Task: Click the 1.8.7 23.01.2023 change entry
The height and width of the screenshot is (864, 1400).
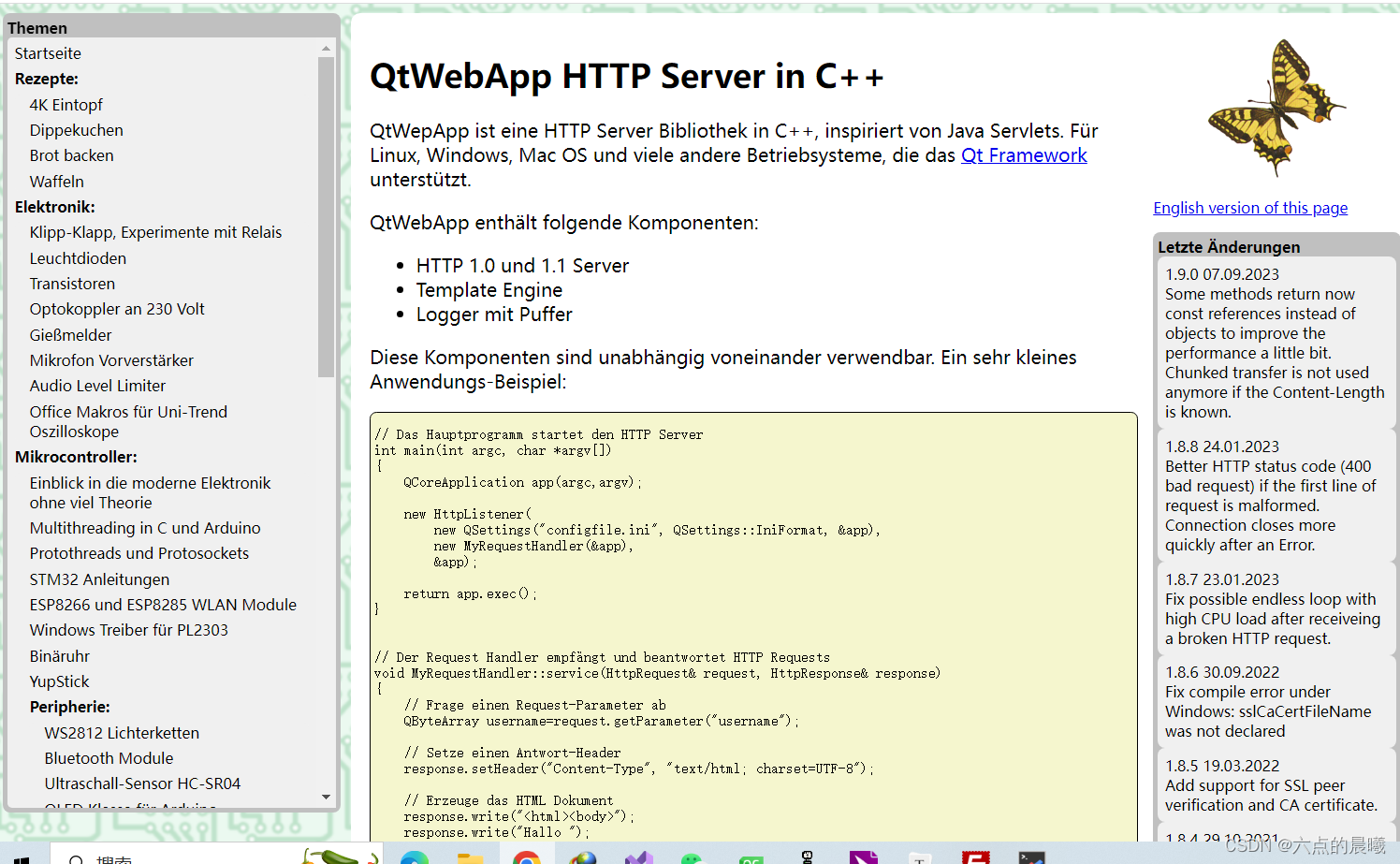Action: point(1275,608)
